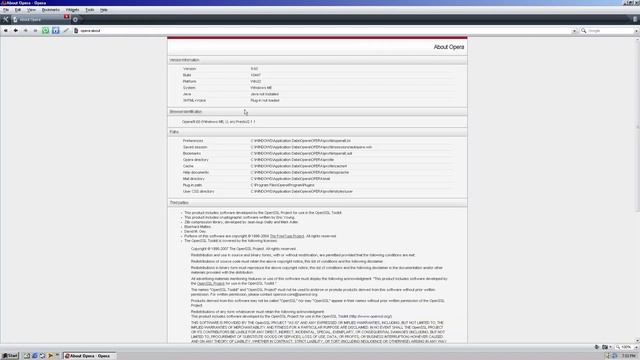The width and height of the screenshot is (640, 360).
Task: Click the scrollbar down arrow
Action: [x=638, y=341]
